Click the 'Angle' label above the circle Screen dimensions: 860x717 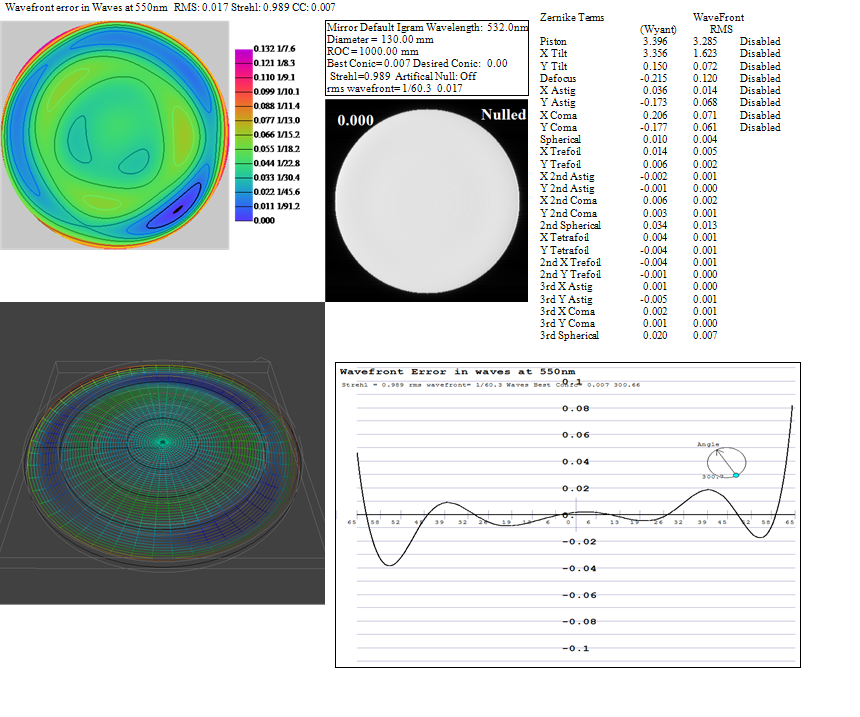pos(708,444)
